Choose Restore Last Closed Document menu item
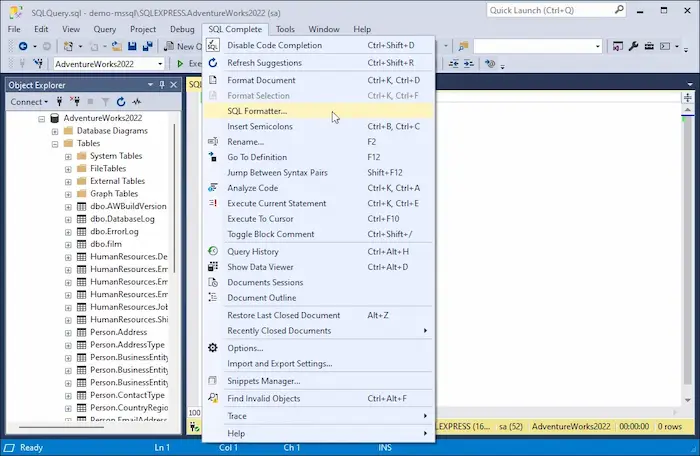The width and height of the screenshot is (700, 456). tap(319, 315)
